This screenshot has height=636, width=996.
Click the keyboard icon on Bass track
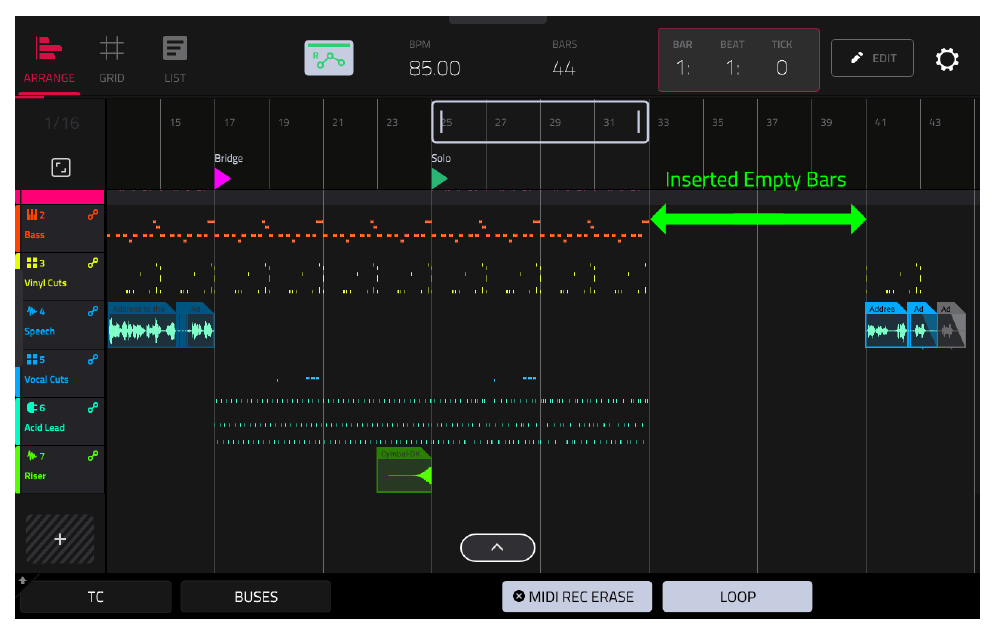point(32,215)
